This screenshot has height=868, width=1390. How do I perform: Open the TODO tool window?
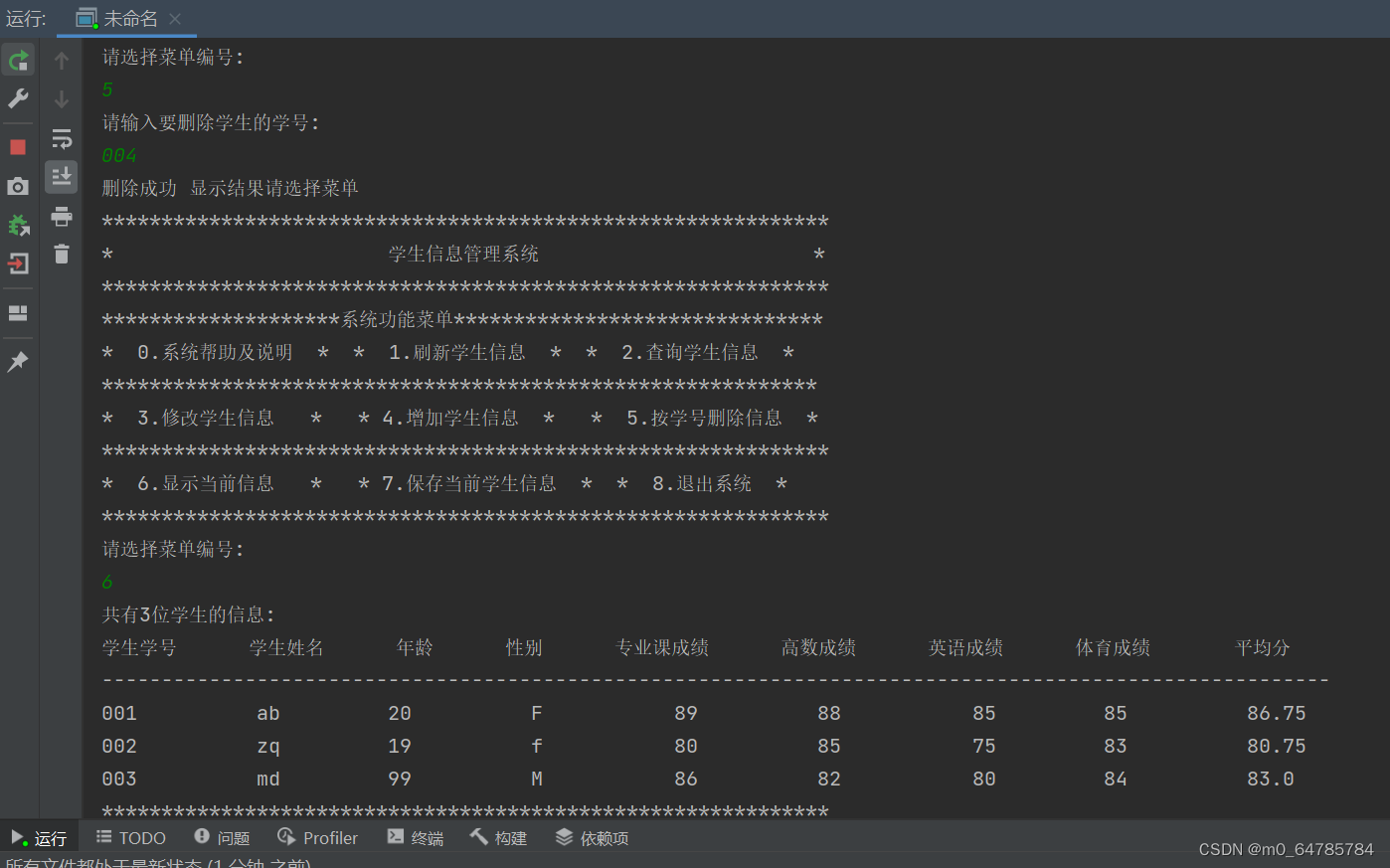[130, 838]
